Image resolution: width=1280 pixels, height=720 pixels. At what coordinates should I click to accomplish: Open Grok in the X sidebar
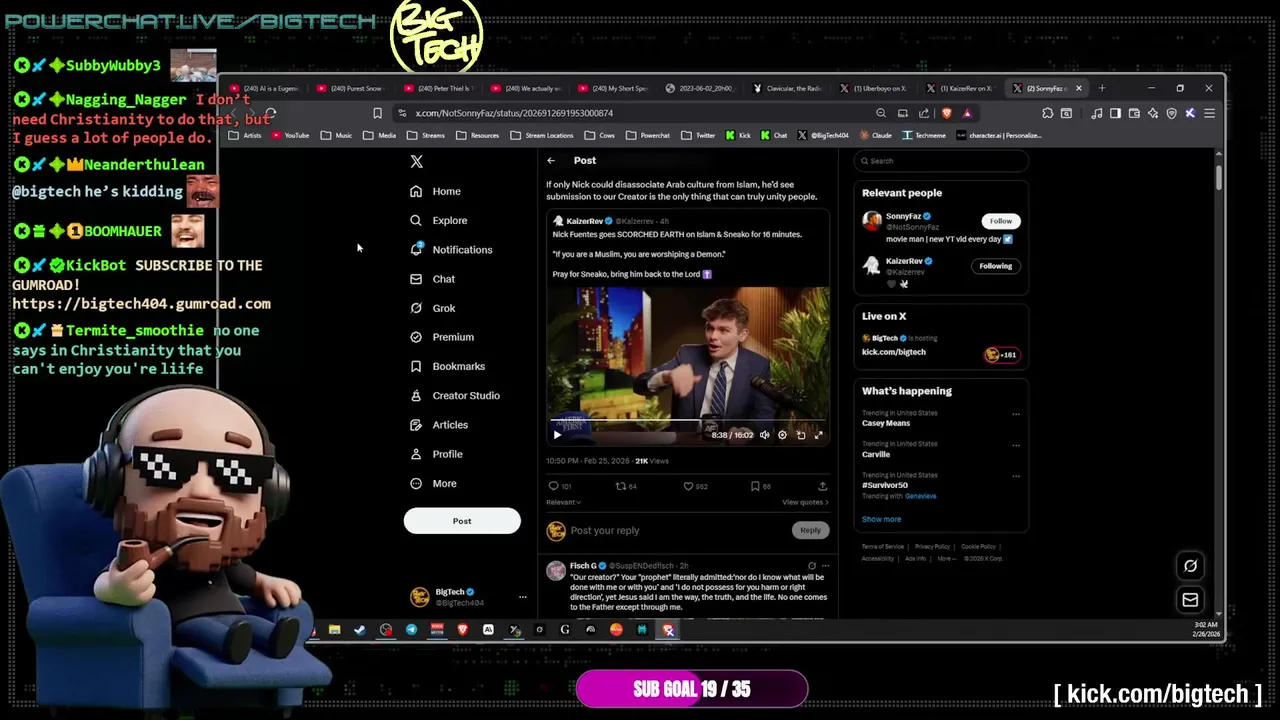[433, 308]
